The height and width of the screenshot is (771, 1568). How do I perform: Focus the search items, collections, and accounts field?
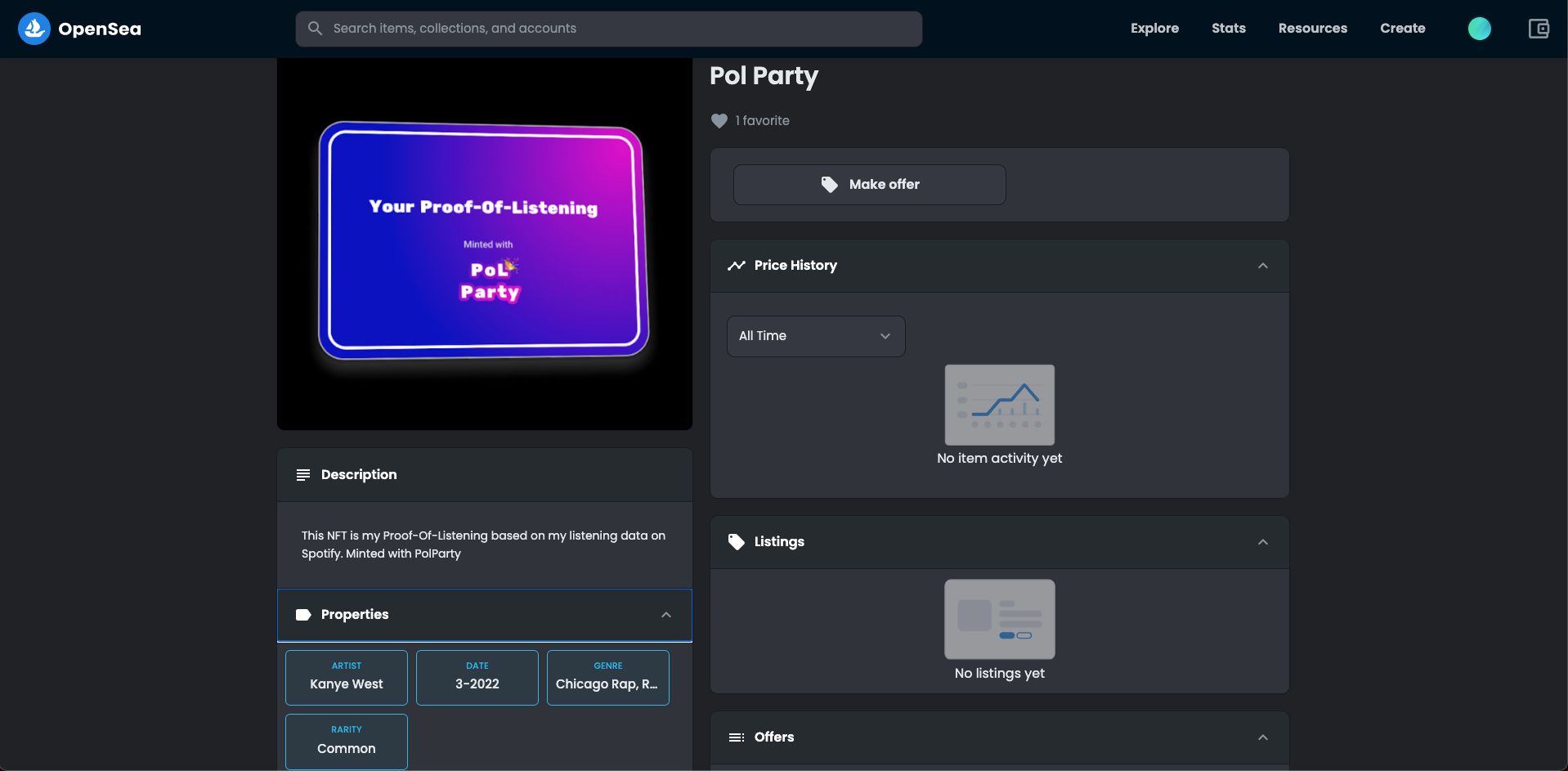click(x=608, y=29)
